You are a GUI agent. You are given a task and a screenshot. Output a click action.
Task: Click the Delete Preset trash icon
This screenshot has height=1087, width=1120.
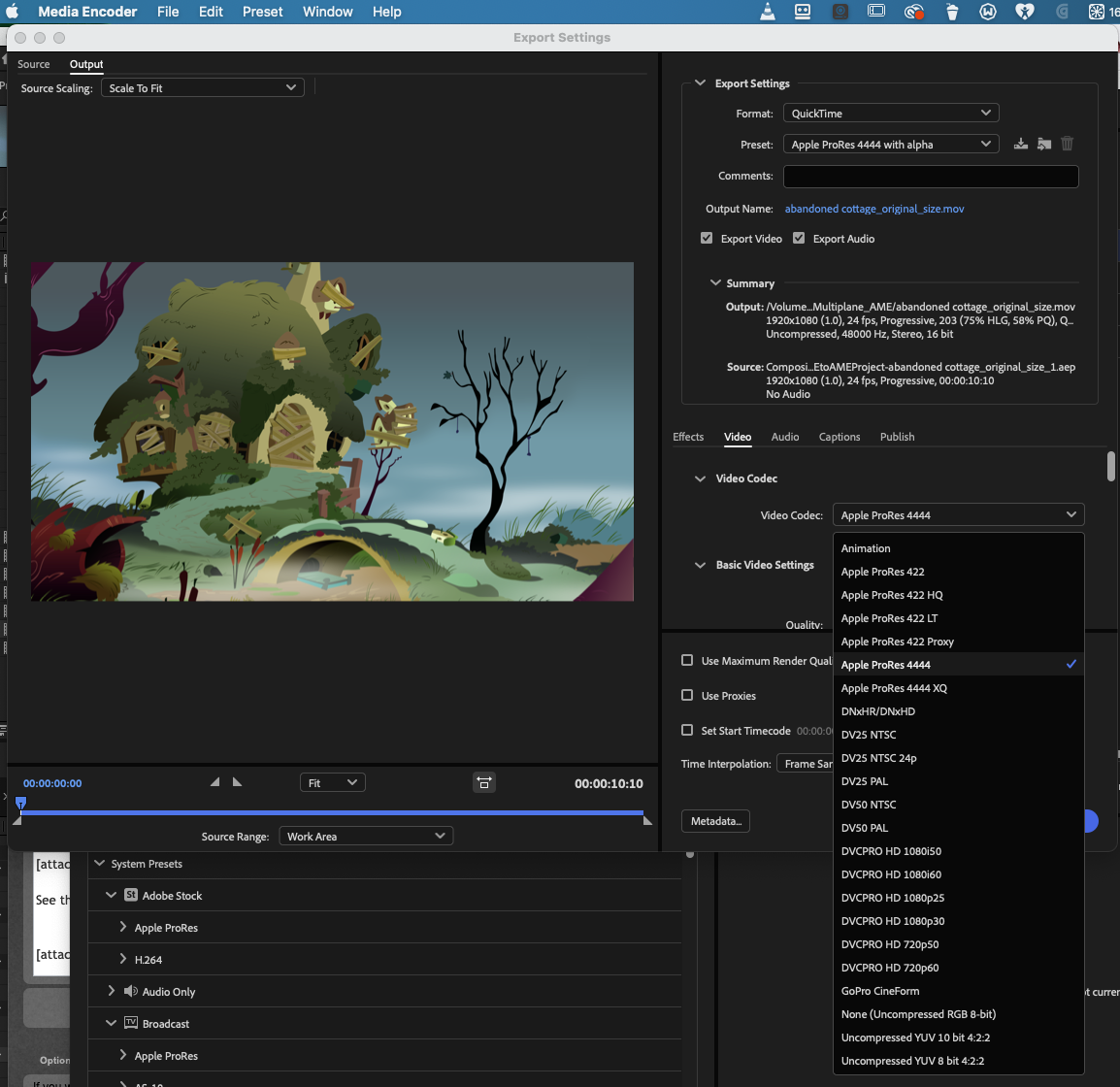tap(1068, 145)
